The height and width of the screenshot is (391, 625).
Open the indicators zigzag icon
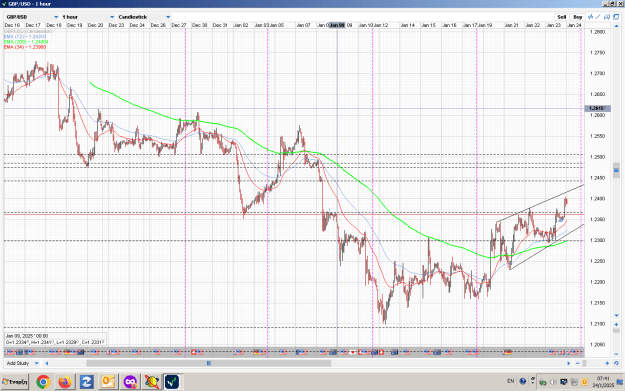591,17
